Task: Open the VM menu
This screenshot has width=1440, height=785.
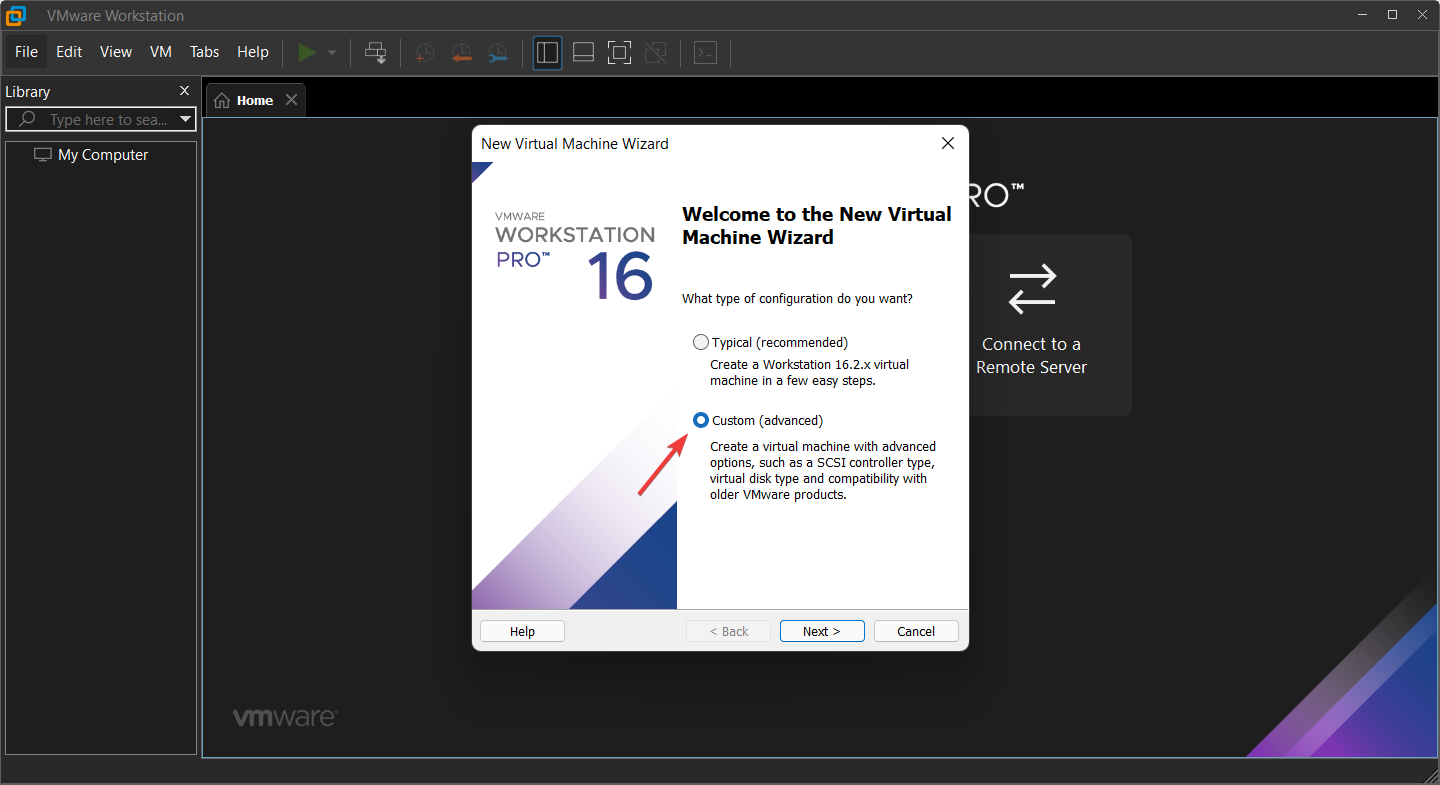Action: (x=161, y=52)
